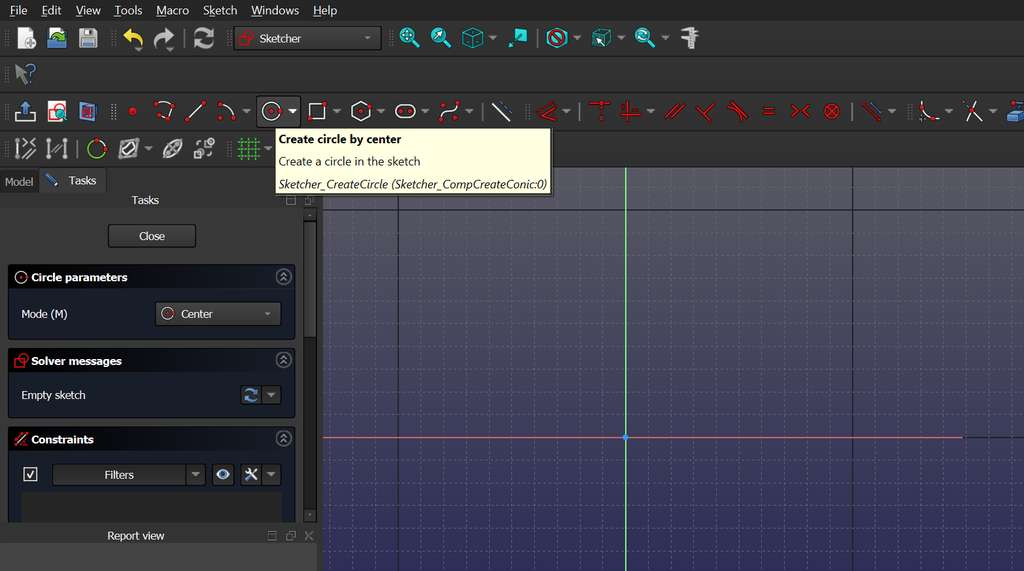Toggle the checkbox next to Filters
Image resolution: width=1024 pixels, height=571 pixels.
click(30, 474)
